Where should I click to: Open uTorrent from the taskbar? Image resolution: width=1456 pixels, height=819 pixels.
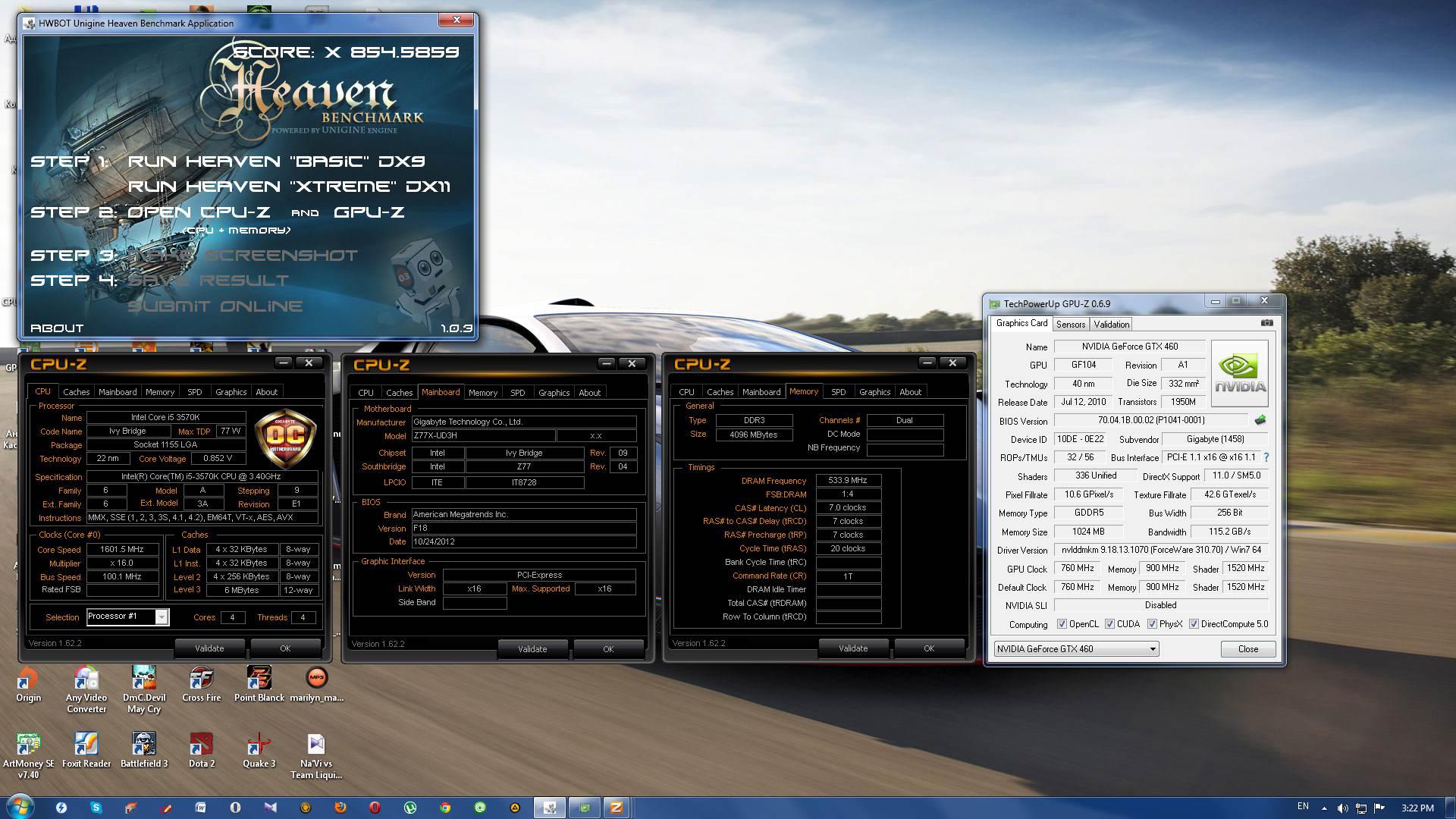click(x=410, y=808)
